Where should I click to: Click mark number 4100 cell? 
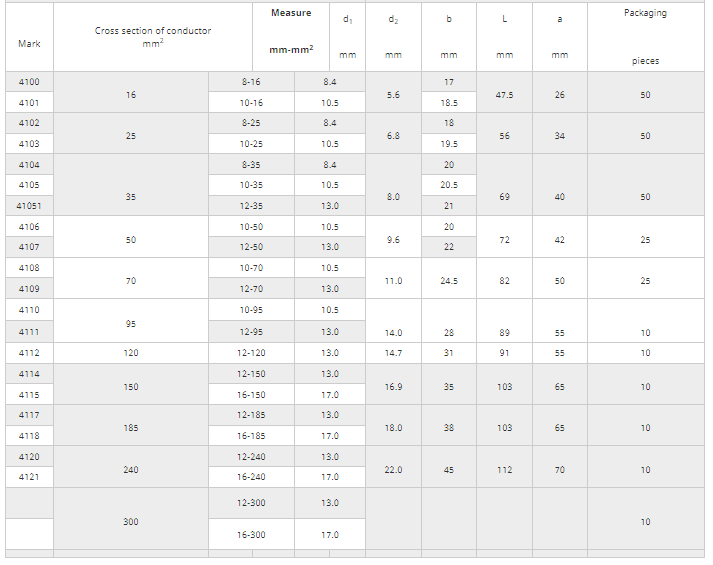coord(29,81)
